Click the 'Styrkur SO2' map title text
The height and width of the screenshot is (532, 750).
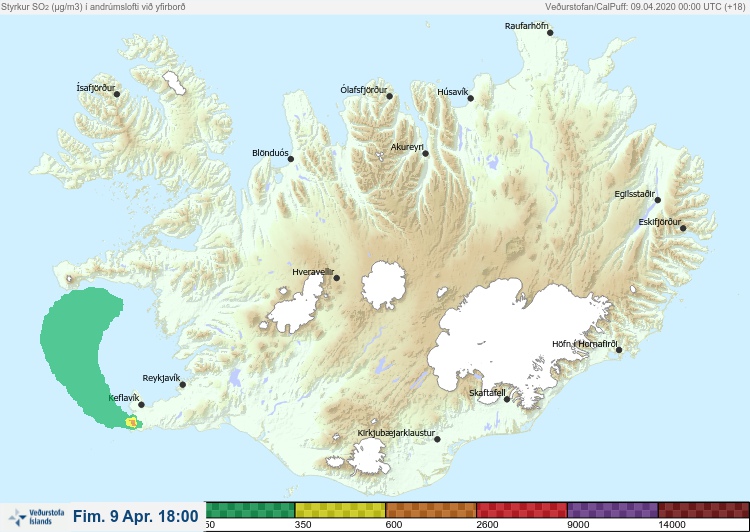point(93,7)
